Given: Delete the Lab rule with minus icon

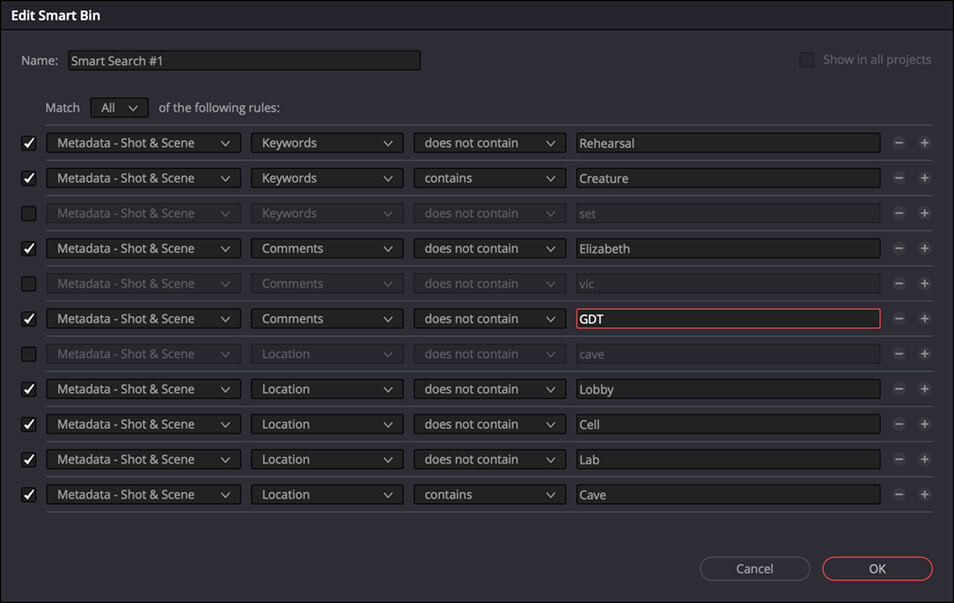Looking at the screenshot, I should 899,460.
